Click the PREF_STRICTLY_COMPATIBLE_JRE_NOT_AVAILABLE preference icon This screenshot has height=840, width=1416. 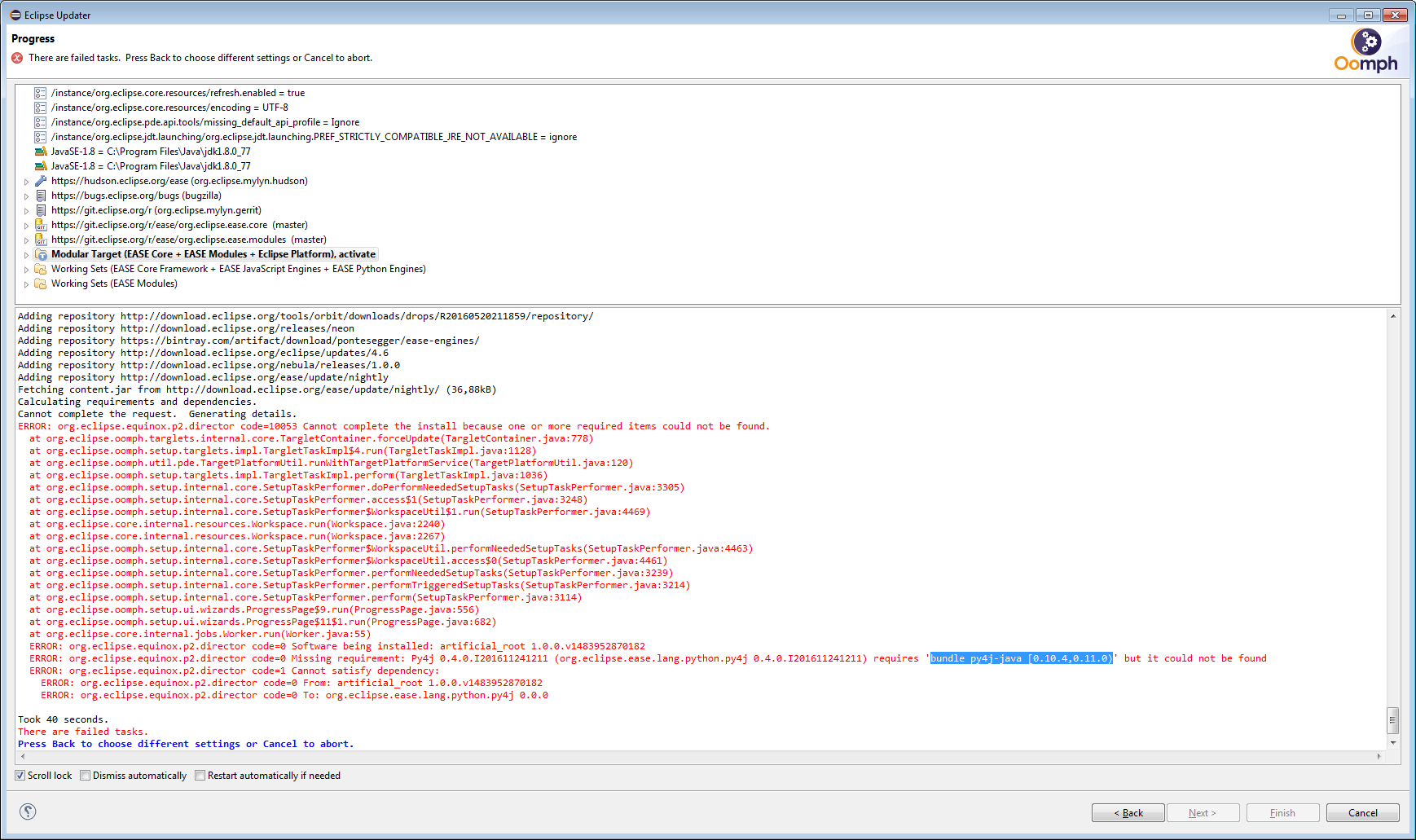[40, 137]
